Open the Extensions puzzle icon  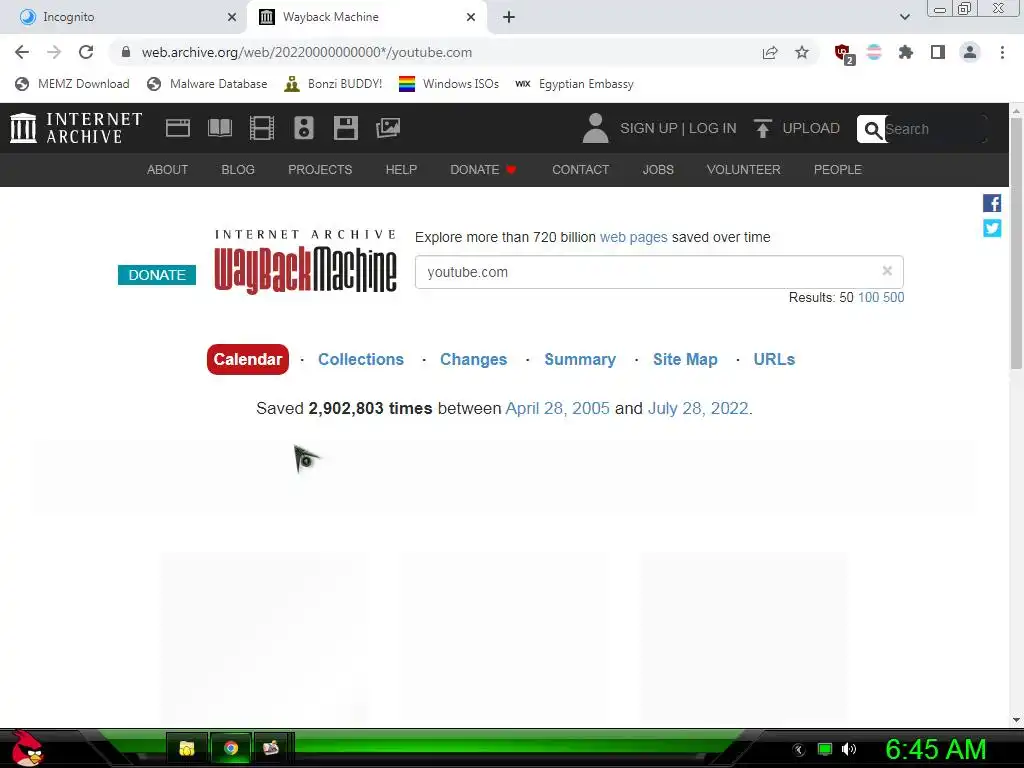[x=905, y=52]
